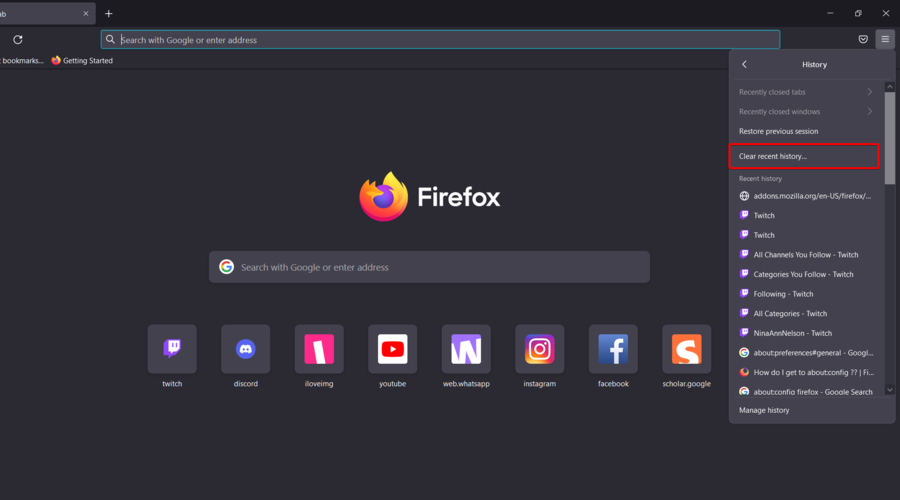This screenshot has width=900, height=500.
Task: Choose Clear recent history
Action: (x=804, y=156)
